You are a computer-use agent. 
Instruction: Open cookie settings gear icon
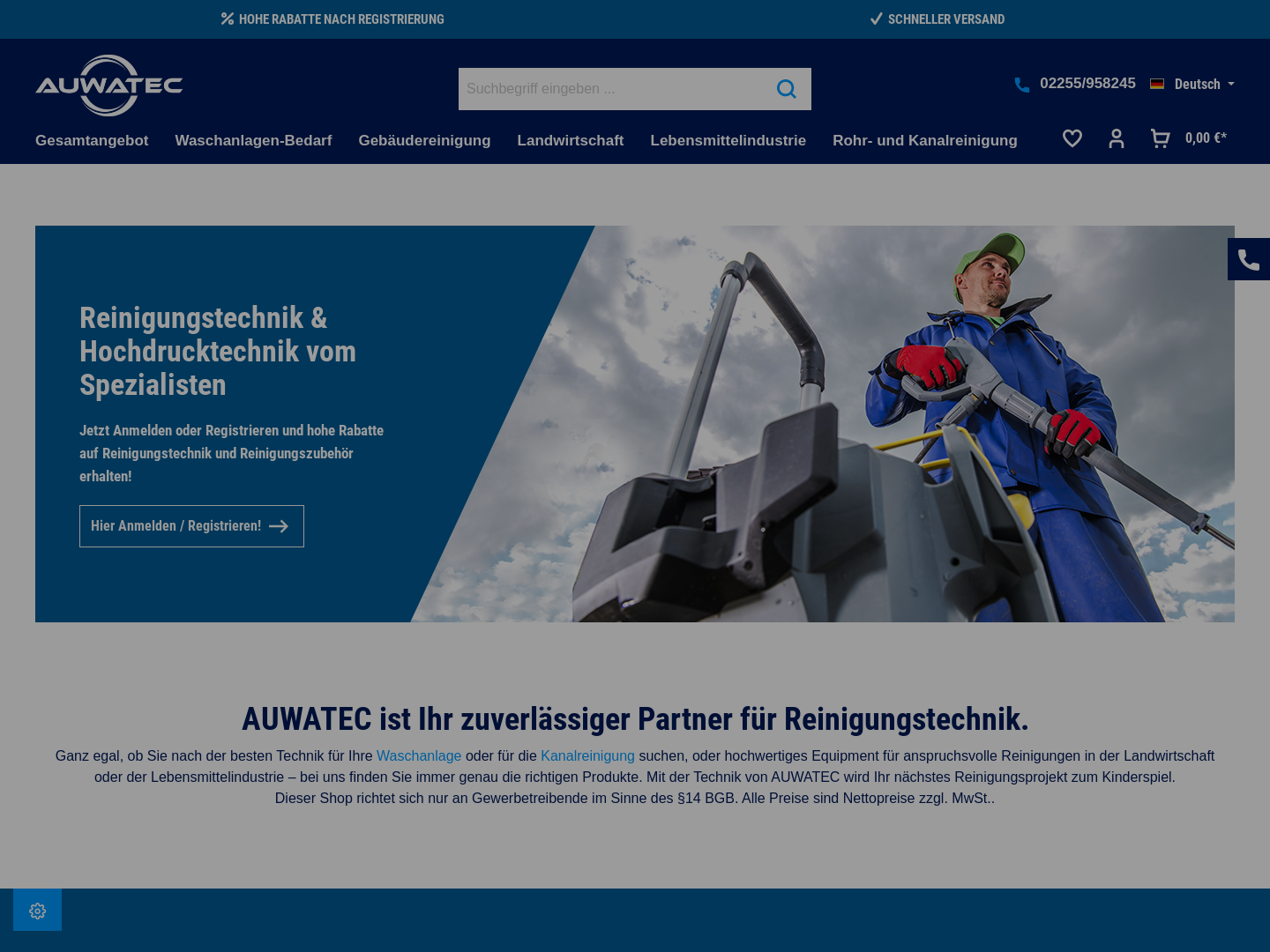pyautogui.click(x=37, y=911)
